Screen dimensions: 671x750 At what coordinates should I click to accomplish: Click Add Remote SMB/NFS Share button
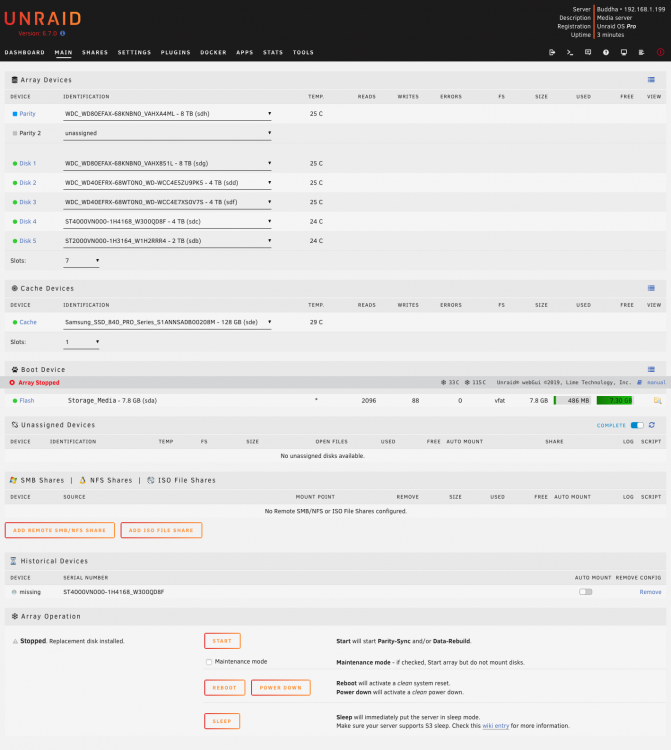click(60, 530)
